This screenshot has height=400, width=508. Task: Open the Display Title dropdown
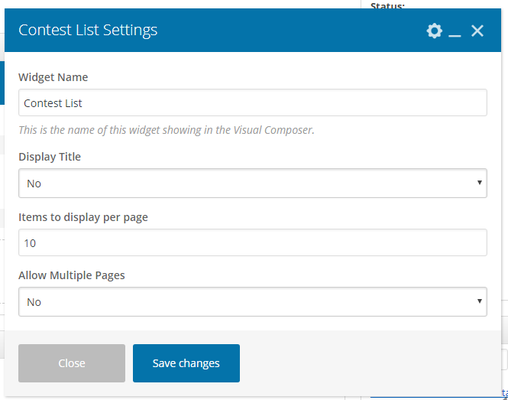point(253,183)
